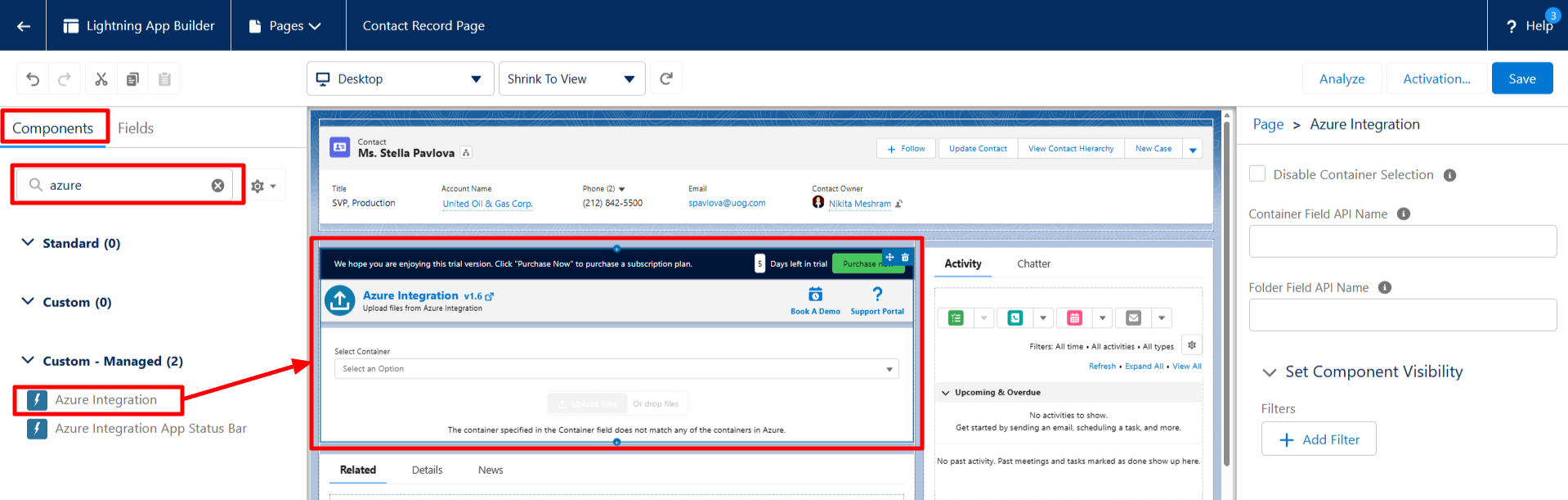Image resolution: width=1568 pixels, height=500 pixels.
Task: Click info icon next to Folder Field API Name
Action: pyautogui.click(x=1385, y=288)
